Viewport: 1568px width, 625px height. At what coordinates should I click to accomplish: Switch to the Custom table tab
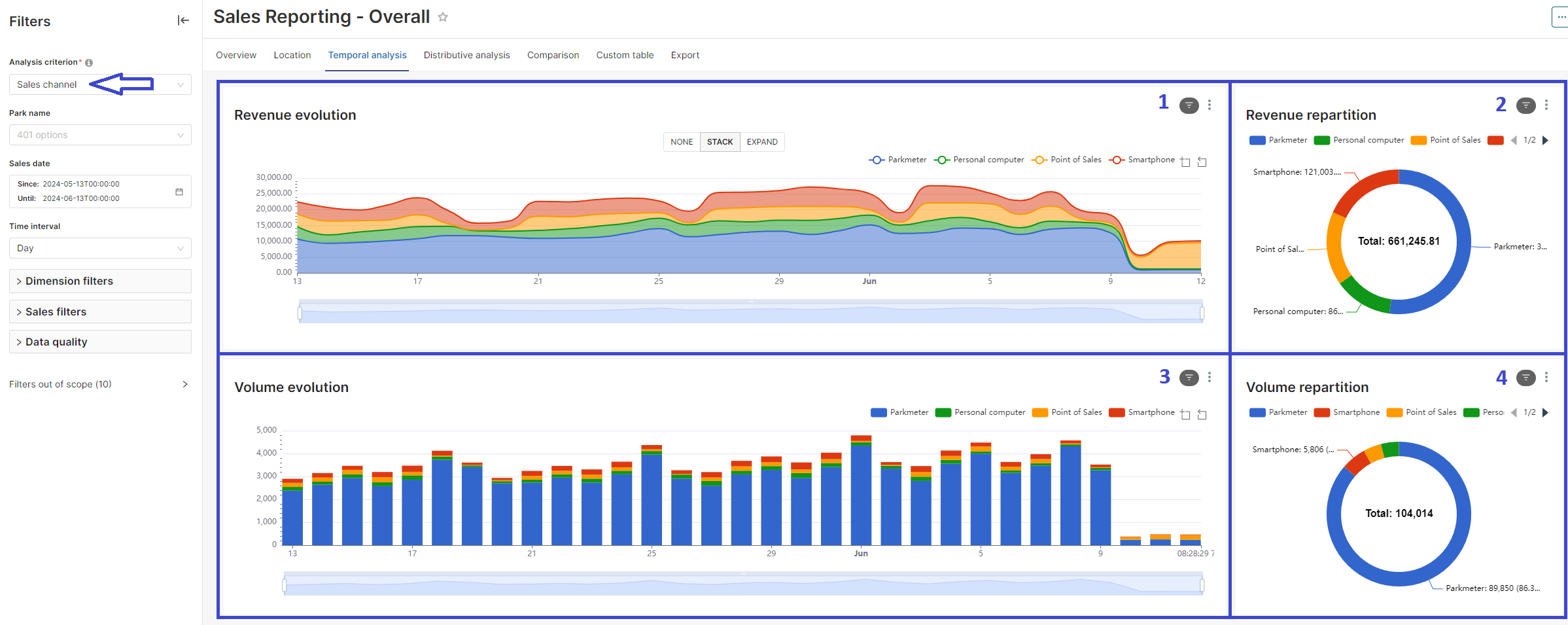coord(625,55)
